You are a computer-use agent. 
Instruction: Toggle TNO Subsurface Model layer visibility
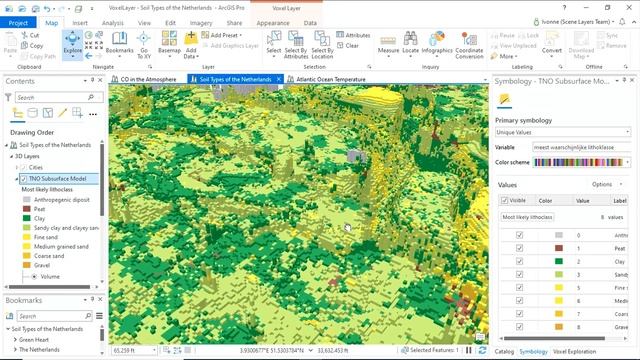(x=23, y=179)
